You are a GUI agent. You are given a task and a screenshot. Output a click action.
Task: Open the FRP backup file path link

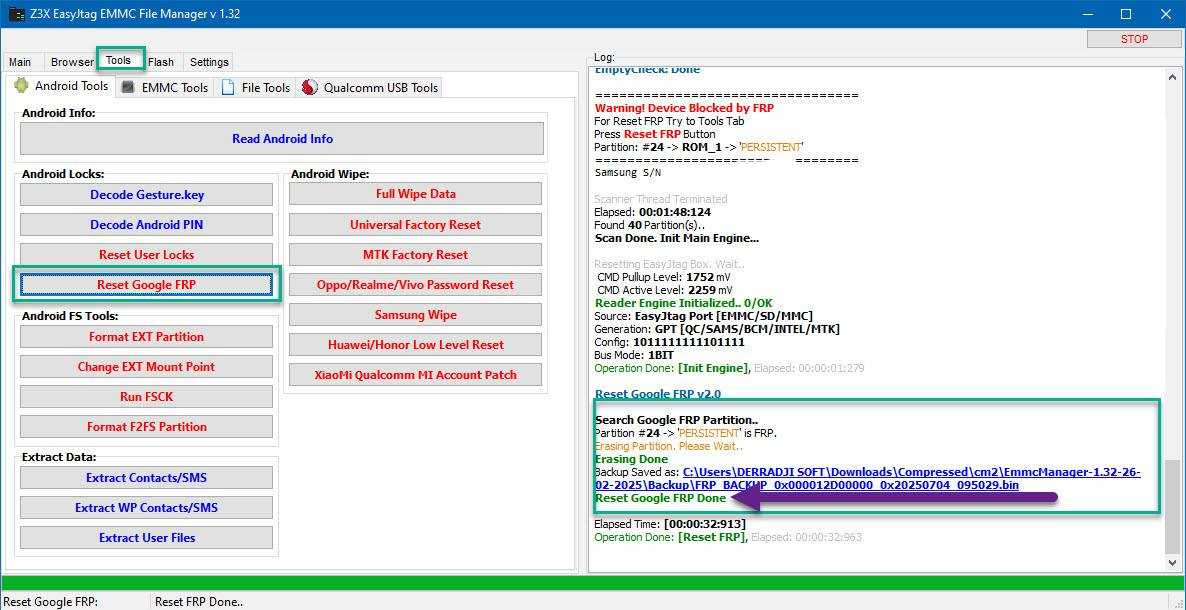pos(867,478)
